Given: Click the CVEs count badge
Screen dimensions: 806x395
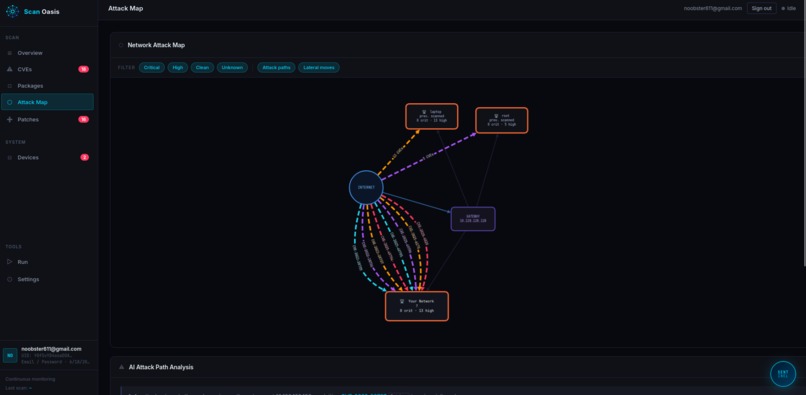Looking at the screenshot, I should [83, 69].
